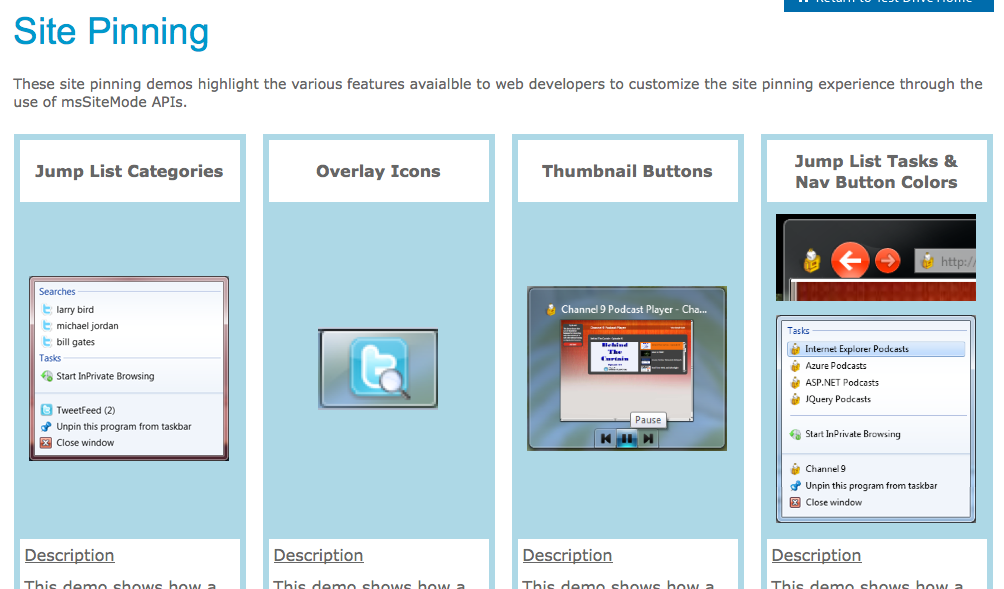Click the icon beside Internet Explorer Podcasts
This screenshot has height=589, width=1004.
click(795, 349)
